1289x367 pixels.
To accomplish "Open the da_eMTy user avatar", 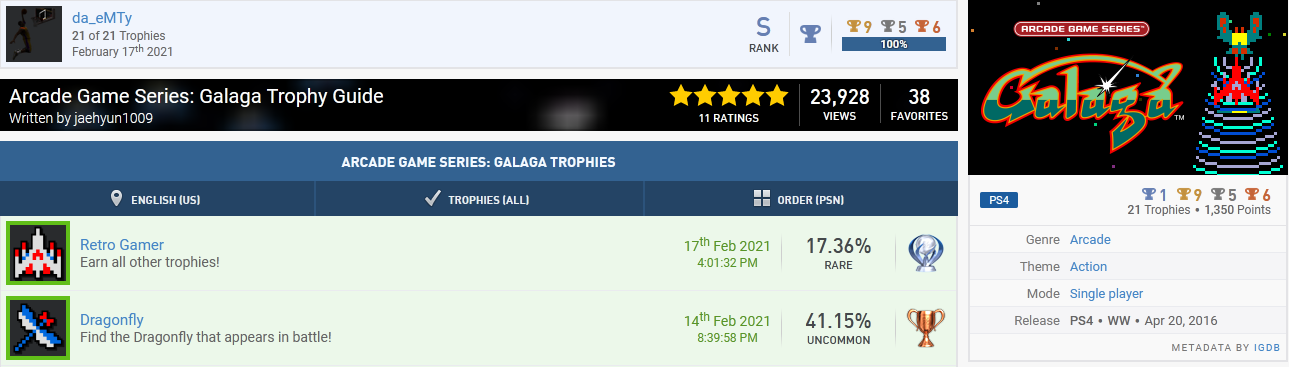I will tap(35, 33).
